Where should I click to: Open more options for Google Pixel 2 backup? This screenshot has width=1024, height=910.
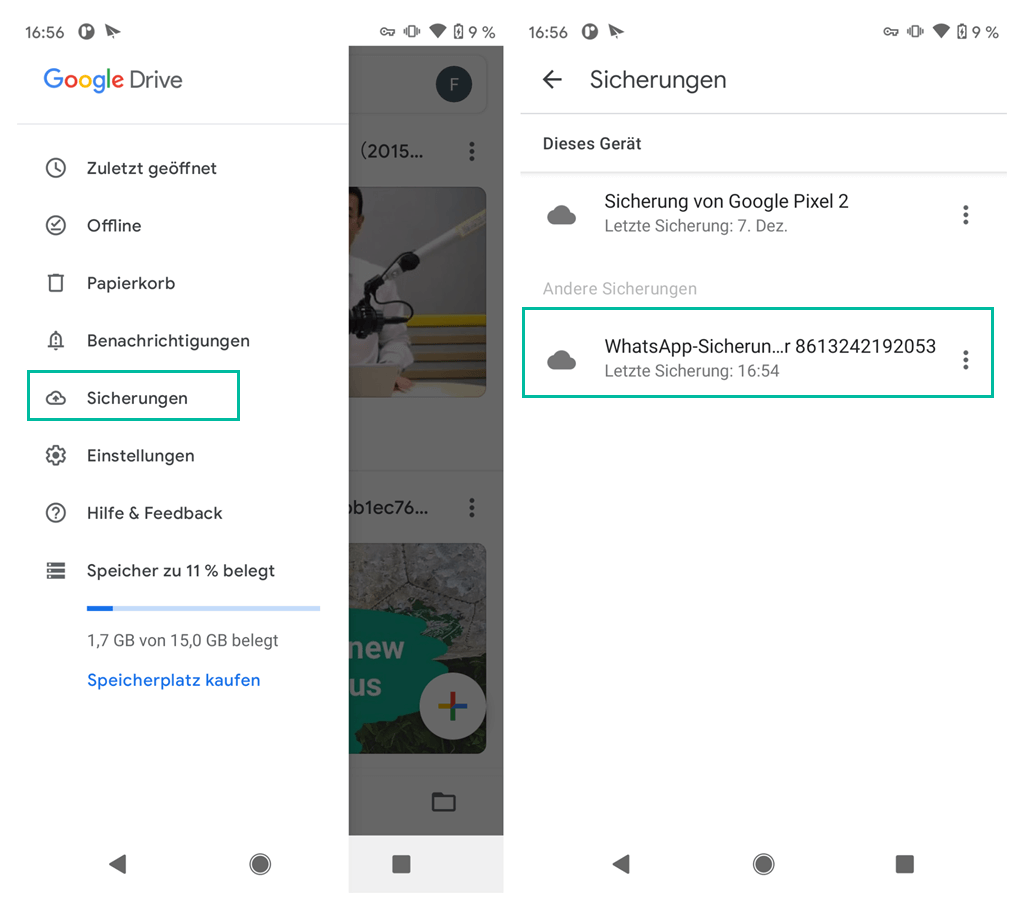coord(965,215)
